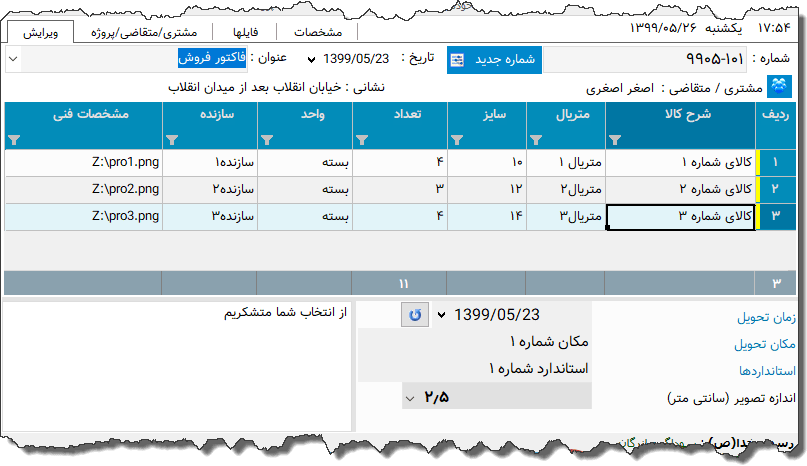Screen dimensions: 807x466
Task: Filter the متریال column
Action: (x=536, y=140)
